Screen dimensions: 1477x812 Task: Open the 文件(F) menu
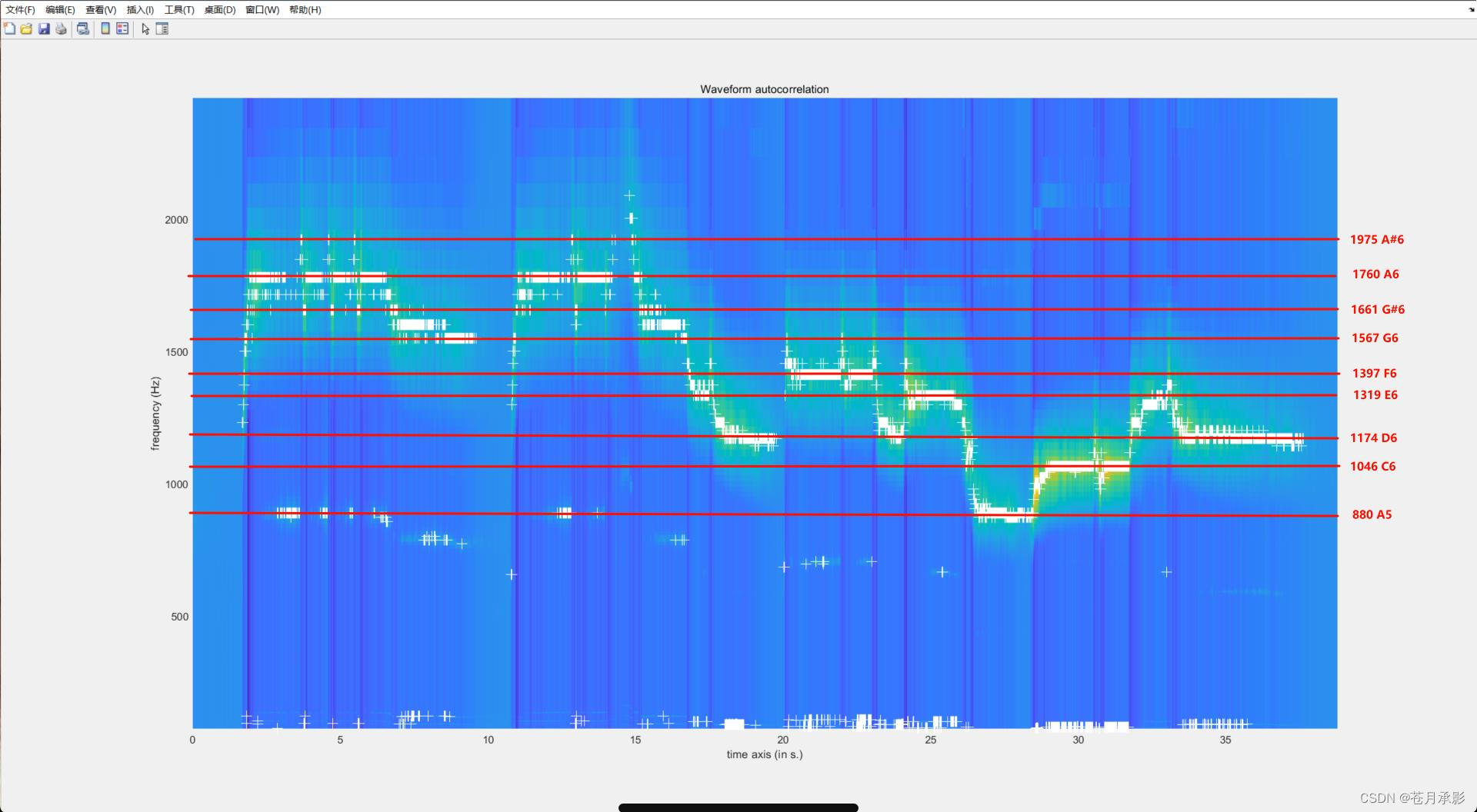tap(20, 10)
